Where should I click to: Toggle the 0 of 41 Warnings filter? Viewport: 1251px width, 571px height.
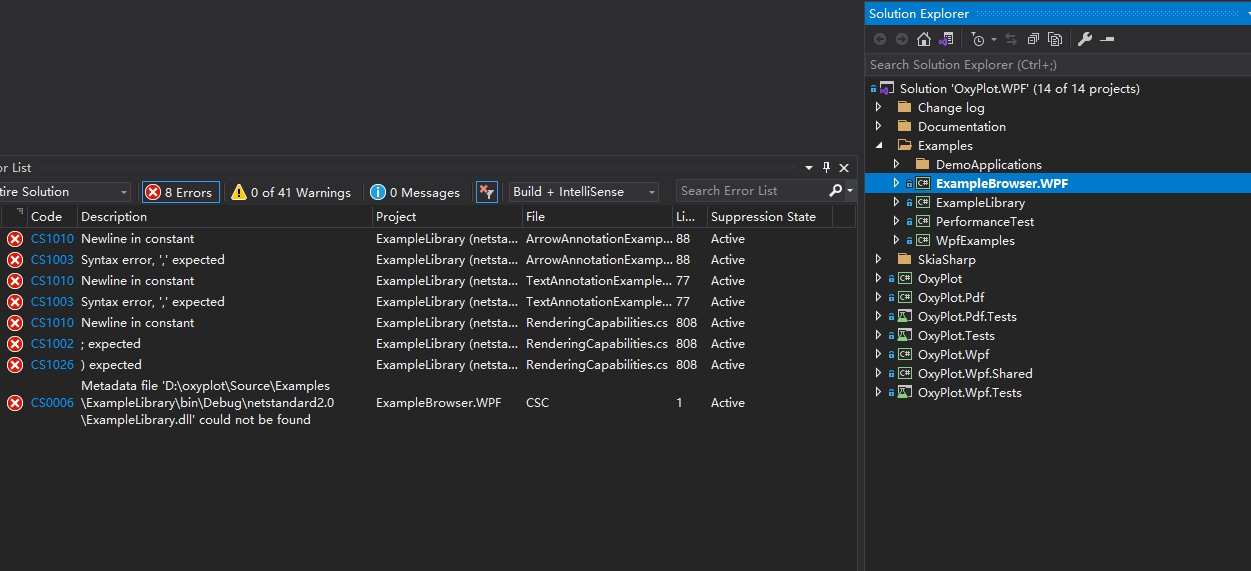tap(291, 192)
